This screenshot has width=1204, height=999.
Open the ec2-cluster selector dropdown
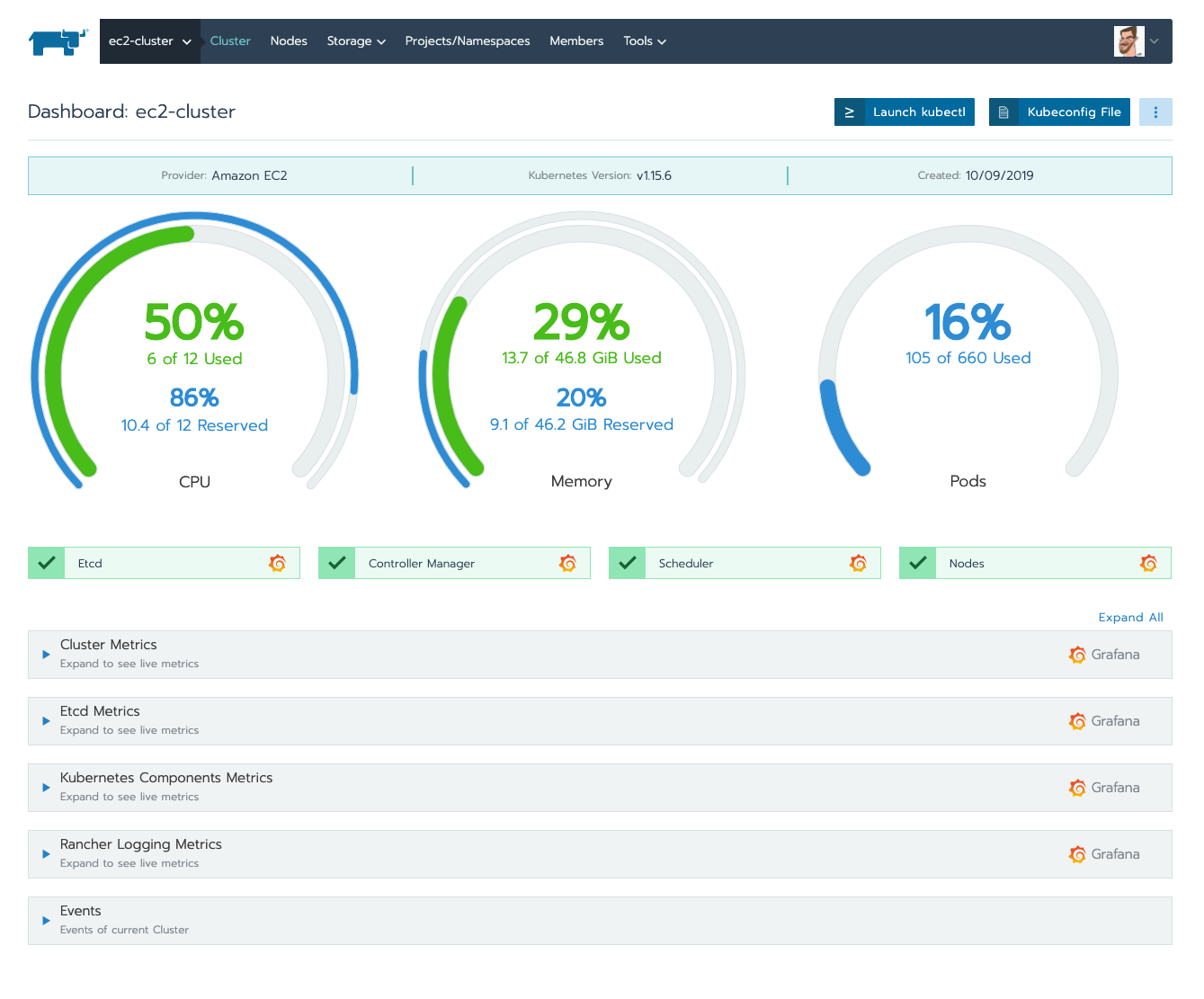click(149, 41)
